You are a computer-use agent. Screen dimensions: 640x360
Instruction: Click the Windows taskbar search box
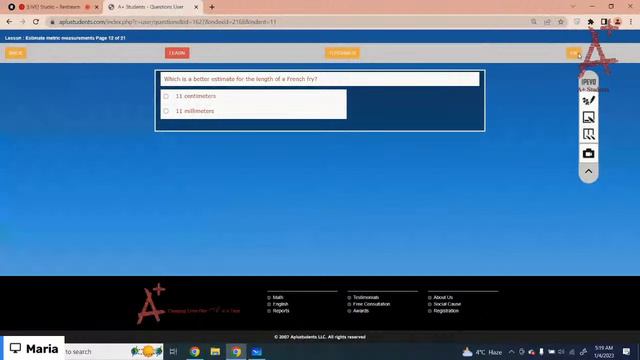[x=113, y=351]
